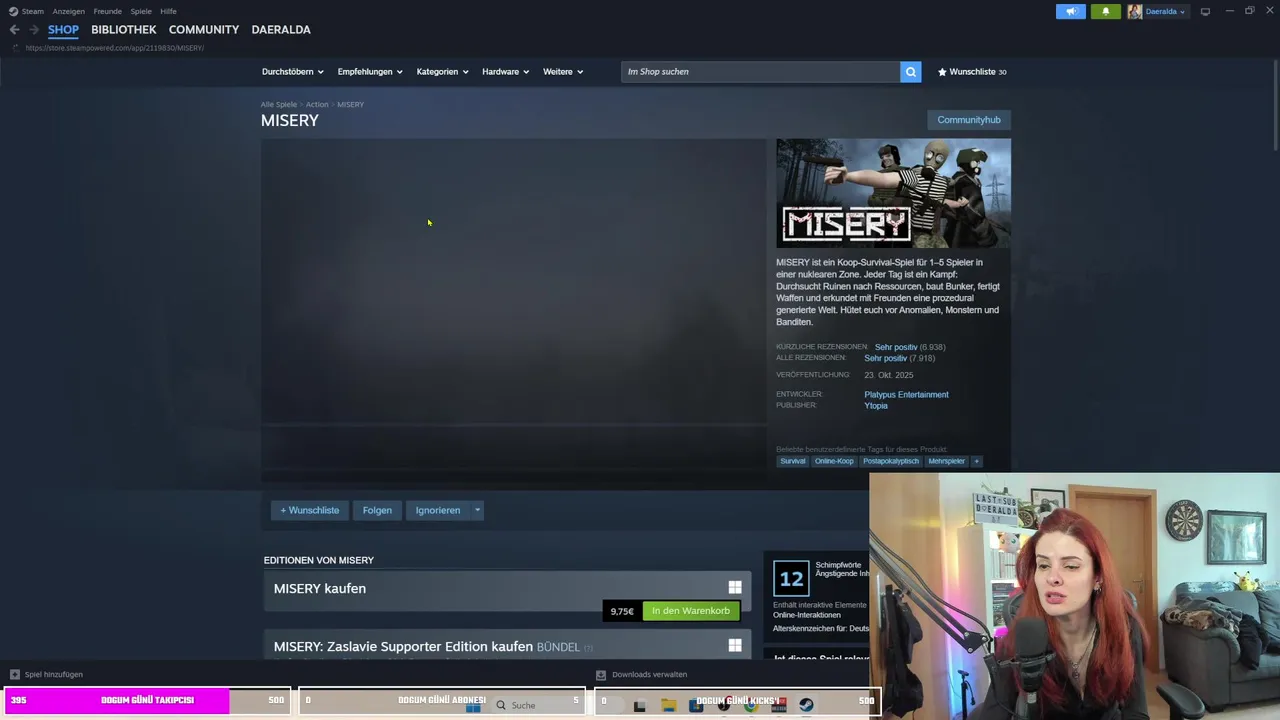Screen dimensions: 1280x720
Task: Click the Online-Koop tag
Action: (x=834, y=461)
